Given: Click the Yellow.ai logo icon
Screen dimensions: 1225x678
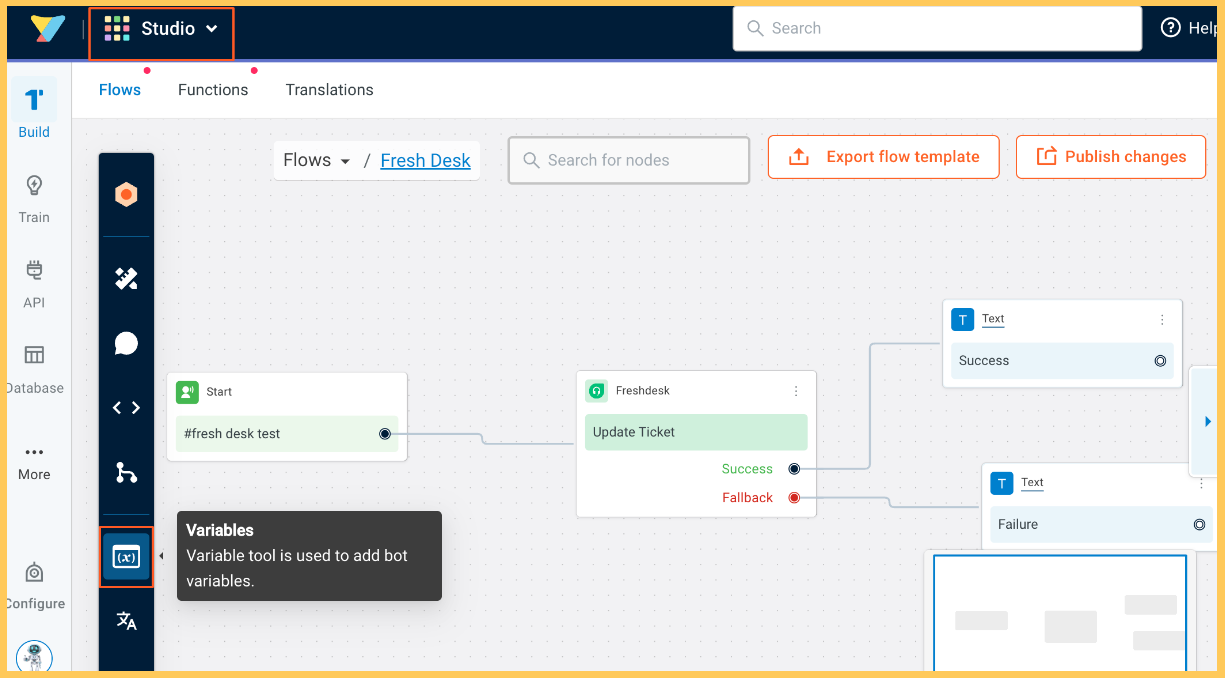Looking at the screenshot, I should coord(46,29).
